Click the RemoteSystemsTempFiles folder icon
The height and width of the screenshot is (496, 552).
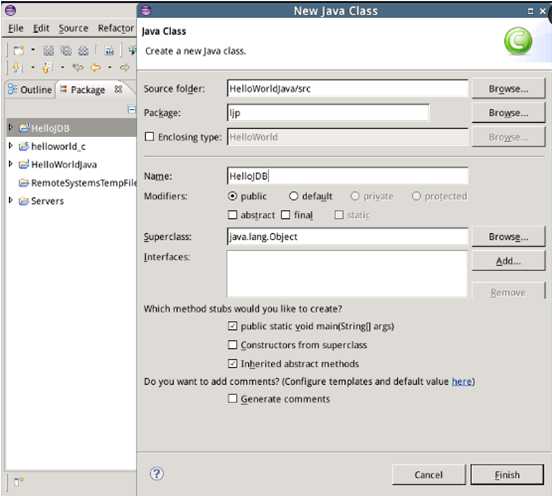[24, 183]
